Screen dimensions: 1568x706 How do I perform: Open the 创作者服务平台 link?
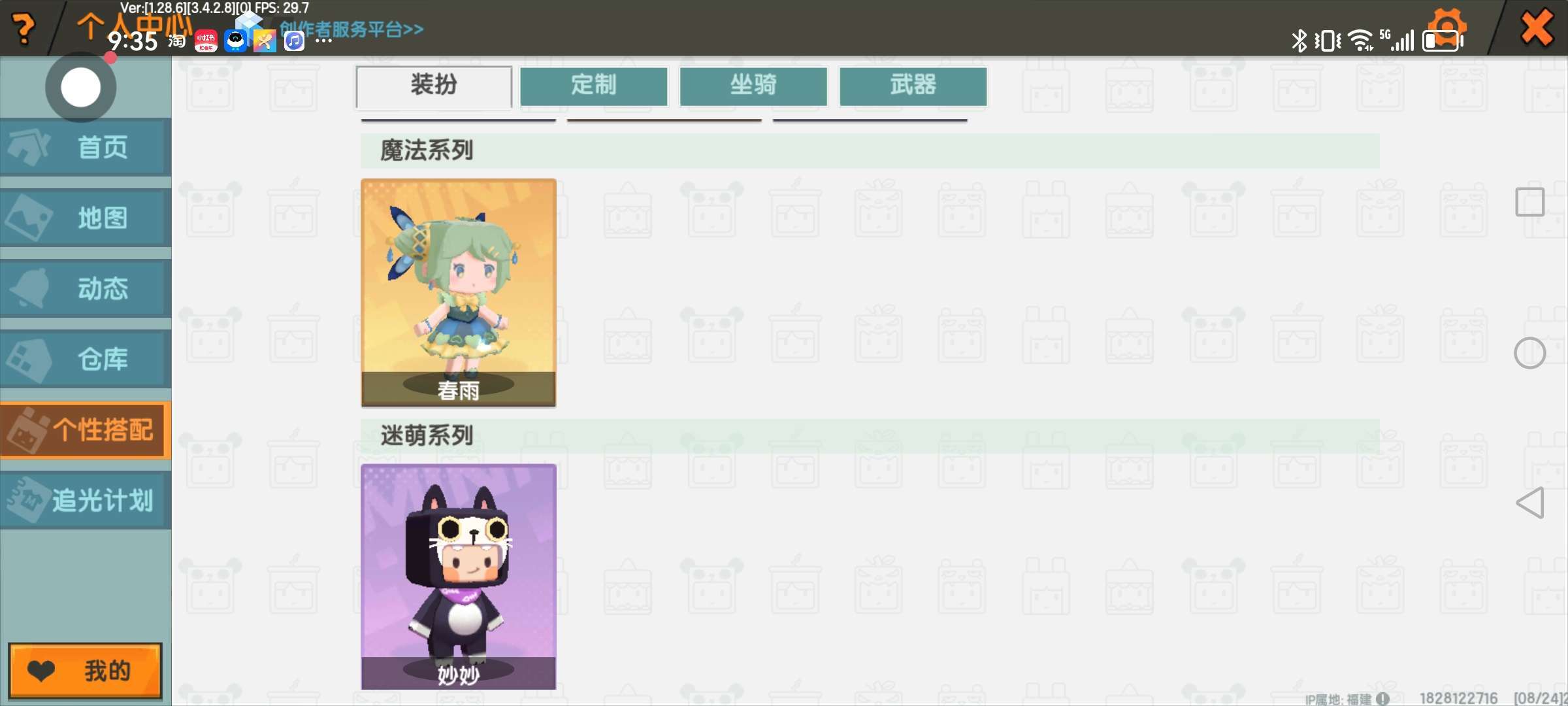351,29
